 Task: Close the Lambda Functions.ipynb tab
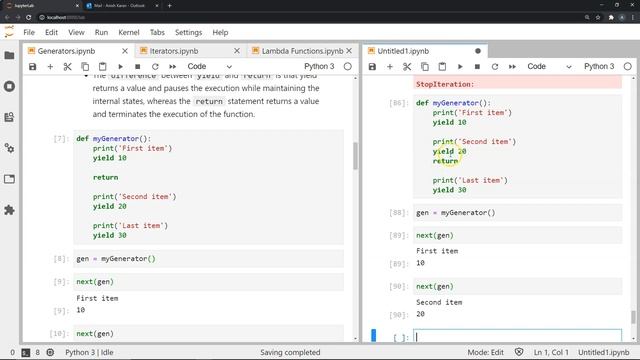pyautogui.click(x=349, y=51)
